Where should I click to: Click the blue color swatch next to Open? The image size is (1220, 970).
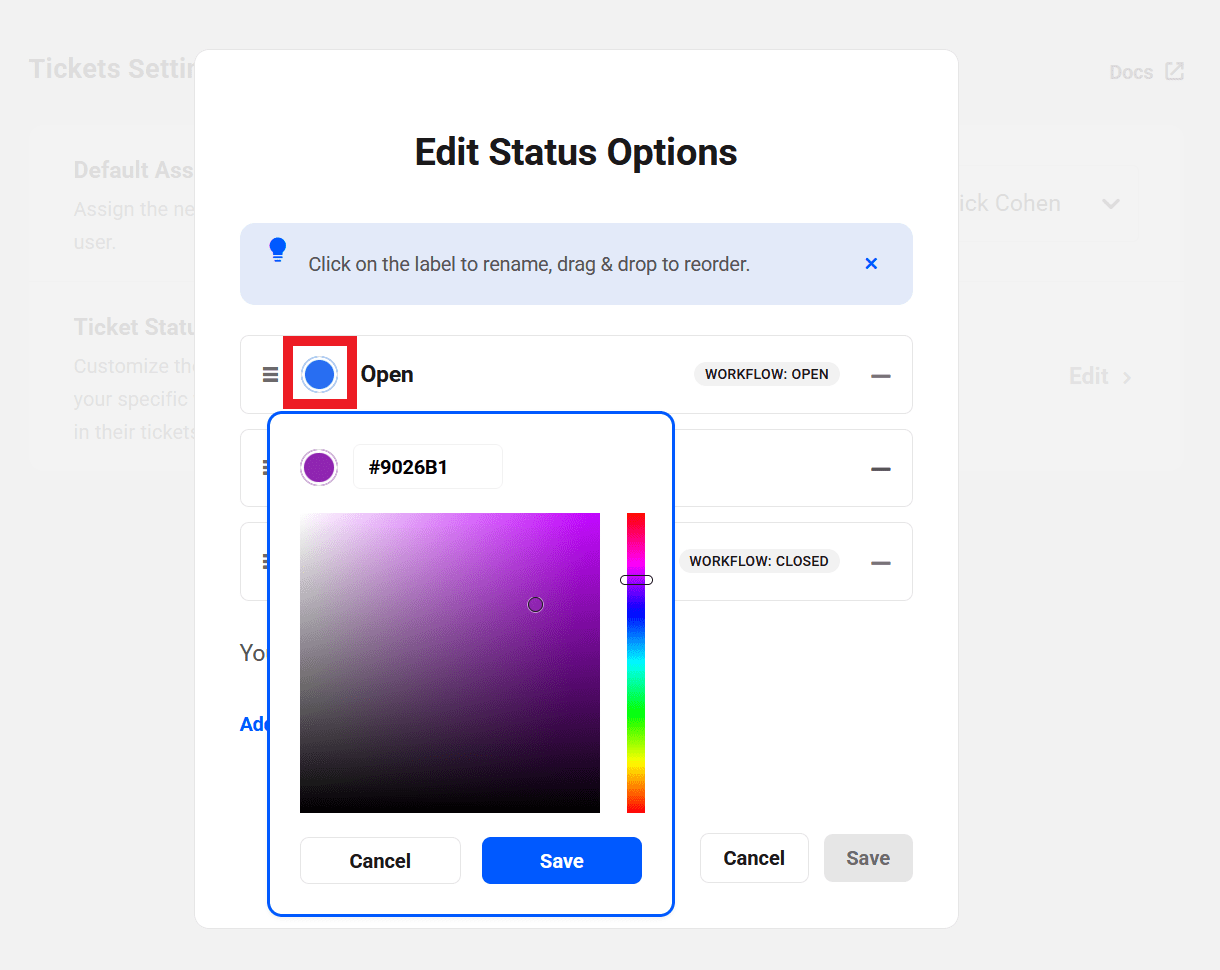coord(319,375)
